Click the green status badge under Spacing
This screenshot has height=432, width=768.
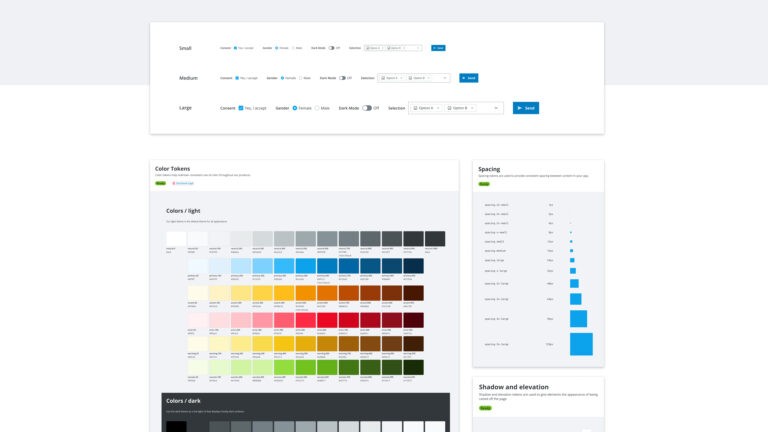(x=484, y=184)
